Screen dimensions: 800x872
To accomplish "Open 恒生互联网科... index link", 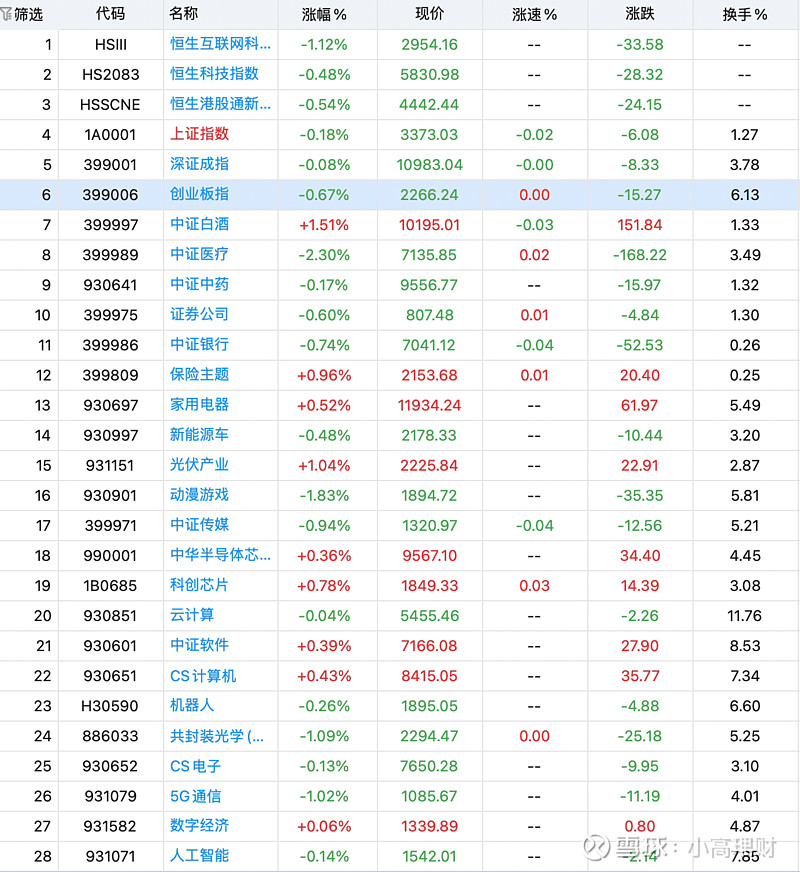I will [x=220, y=44].
